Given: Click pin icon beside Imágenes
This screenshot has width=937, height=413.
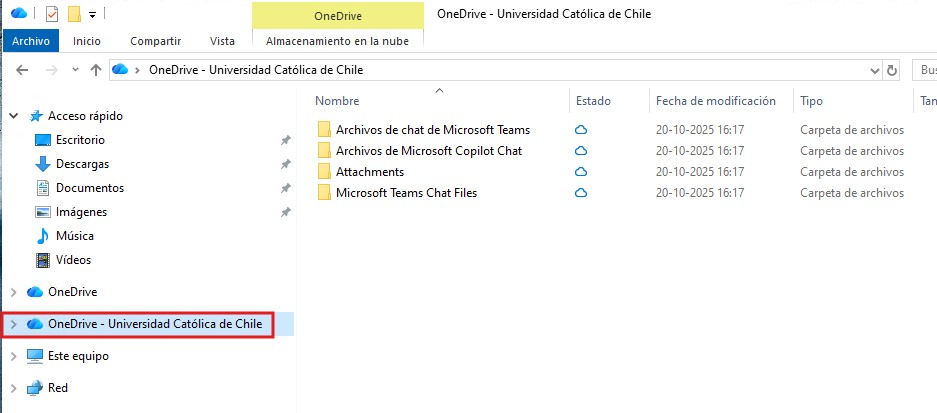Looking at the screenshot, I should coord(285,213).
